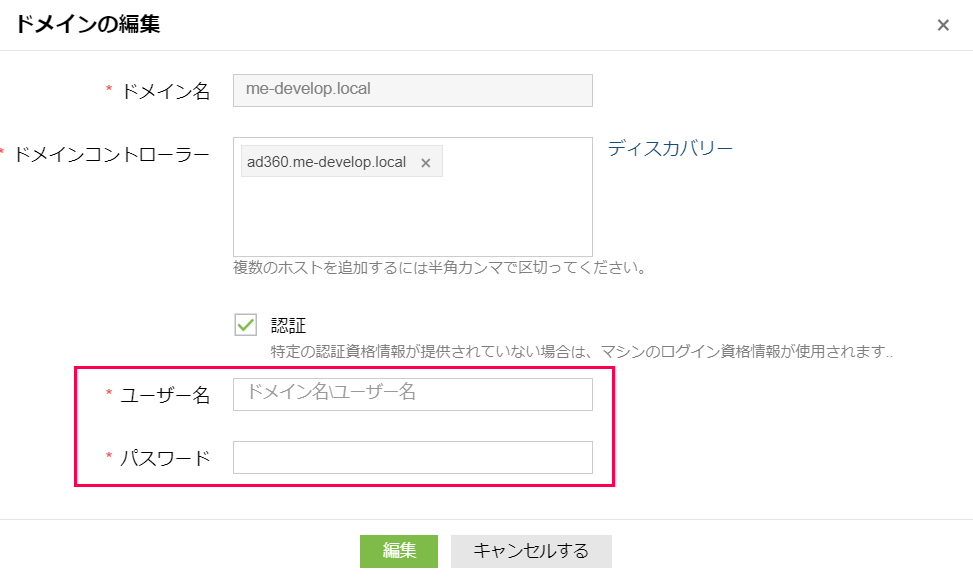
Task: Click the ユーザー名 field label
Action: [166, 395]
